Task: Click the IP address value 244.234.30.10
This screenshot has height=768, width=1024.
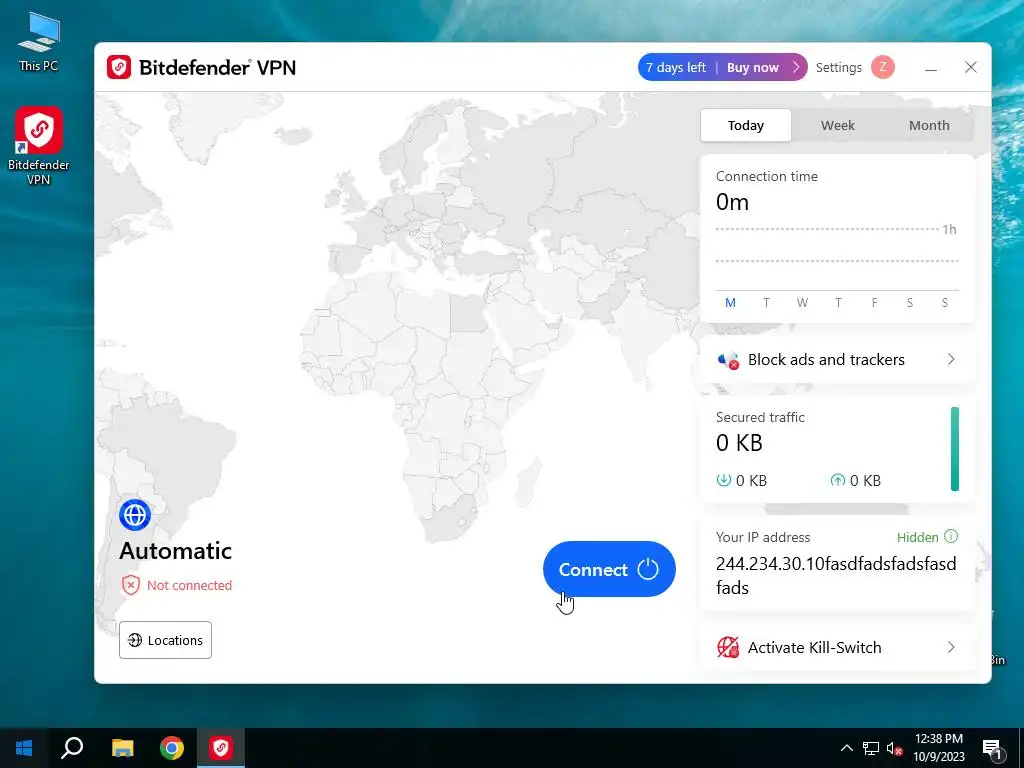Action: [836, 575]
